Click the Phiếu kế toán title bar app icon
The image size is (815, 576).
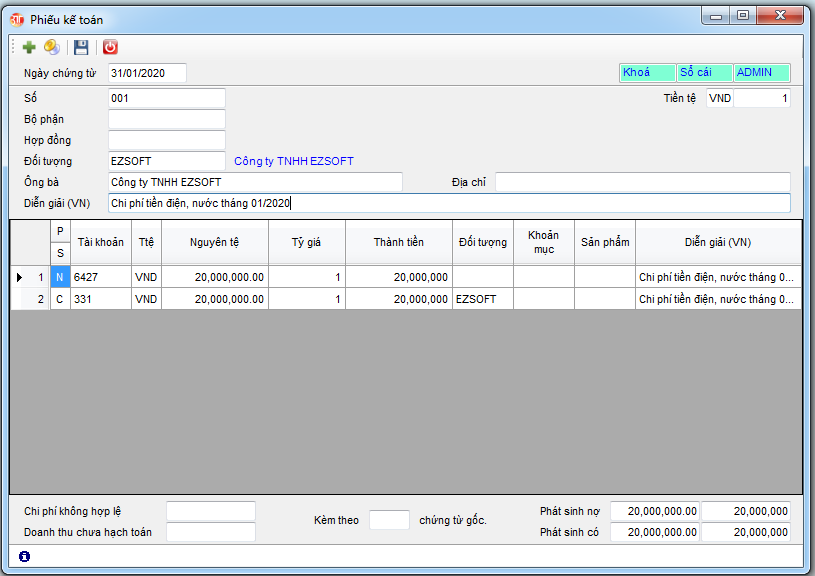(17, 20)
